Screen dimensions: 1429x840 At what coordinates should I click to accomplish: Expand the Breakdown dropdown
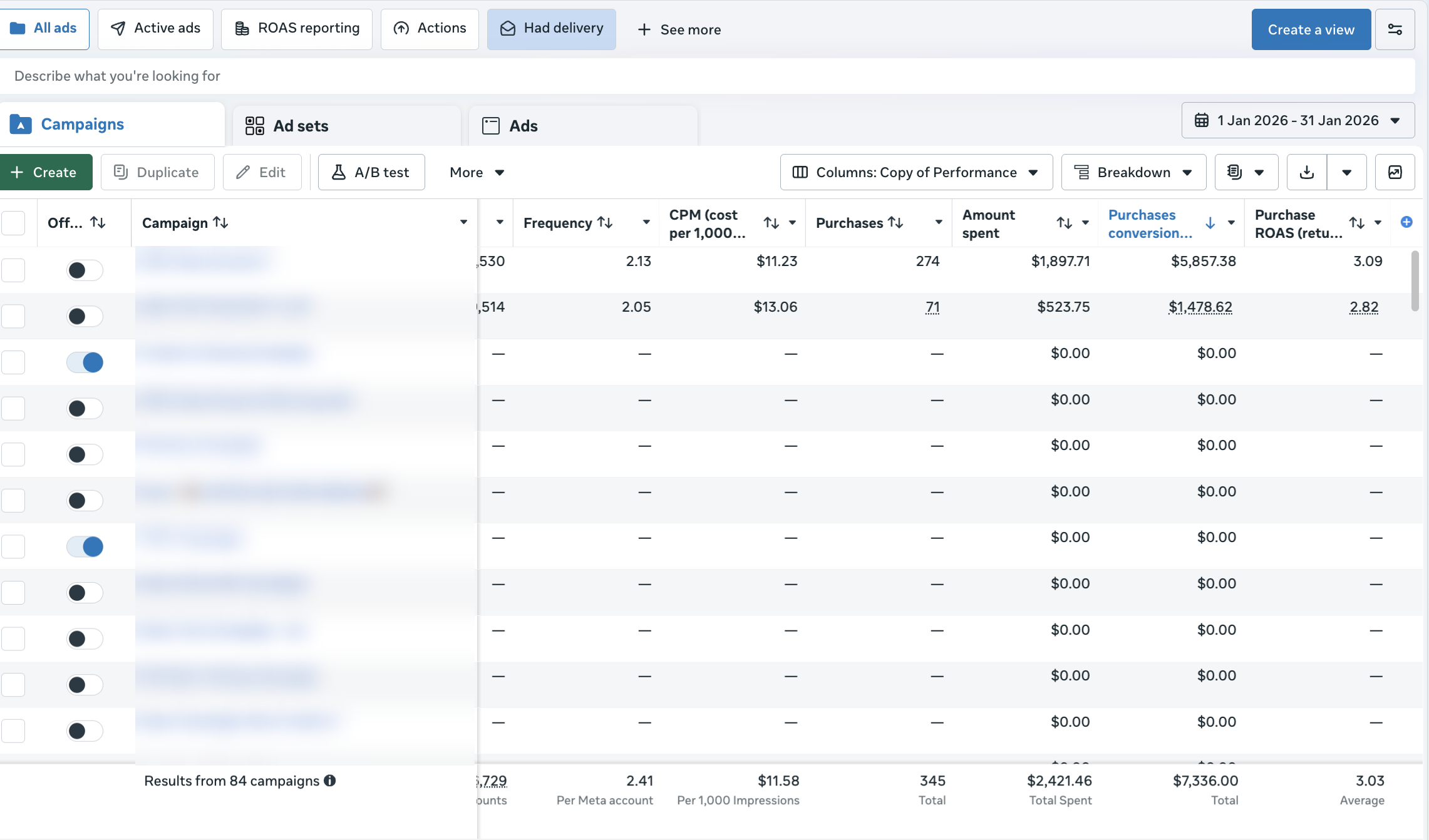pyautogui.click(x=1133, y=172)
